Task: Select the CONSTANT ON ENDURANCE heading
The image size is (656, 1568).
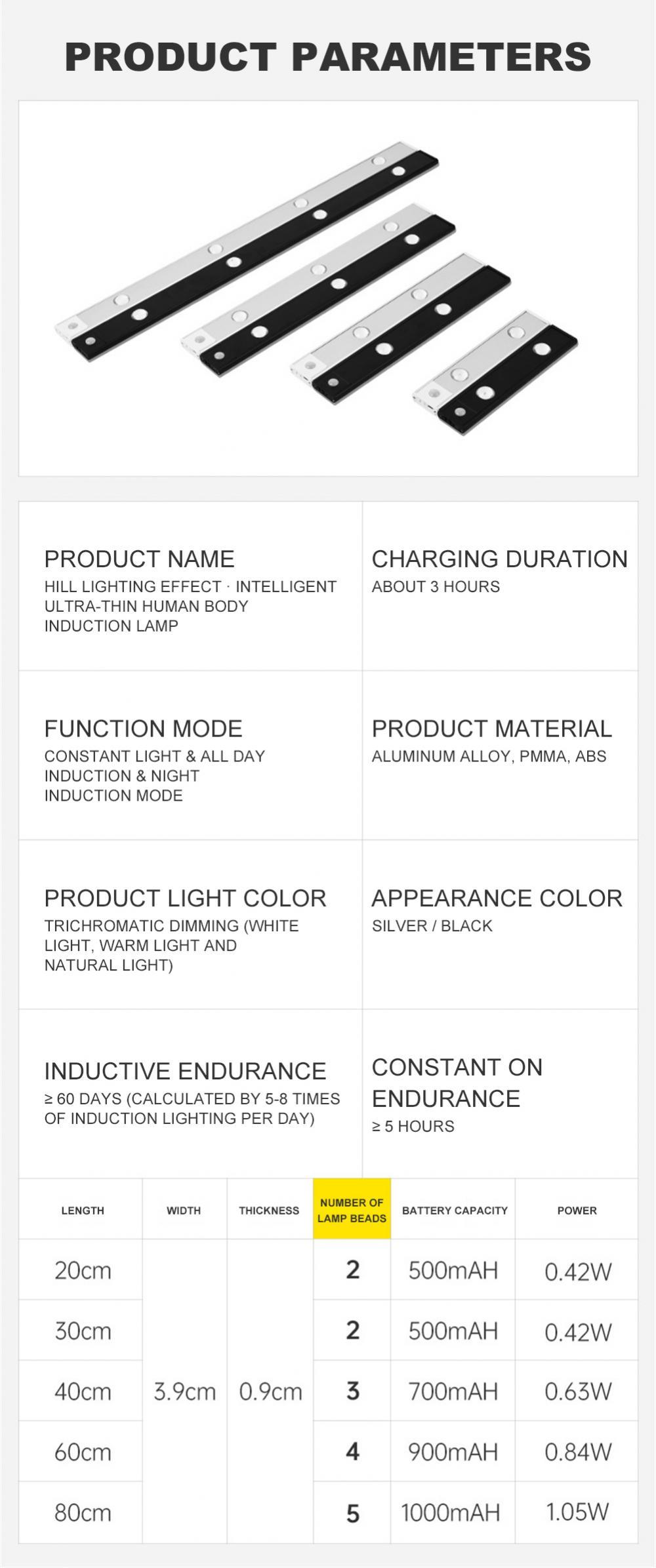Action: [x=457, y=1082]
